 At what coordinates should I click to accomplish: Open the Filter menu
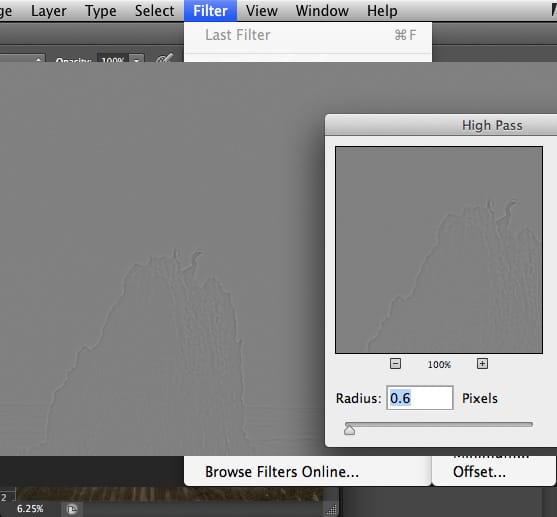[210, 11]
